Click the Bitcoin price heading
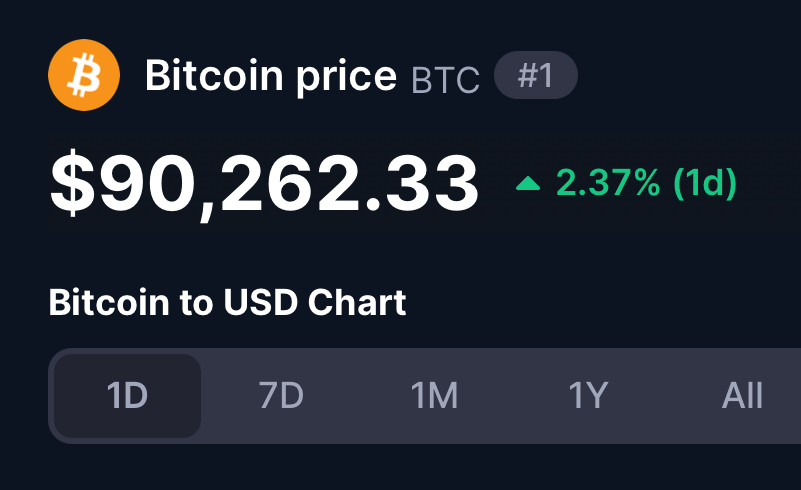The image size is (801, 490). pyautogui.click(x=271, y=76)
